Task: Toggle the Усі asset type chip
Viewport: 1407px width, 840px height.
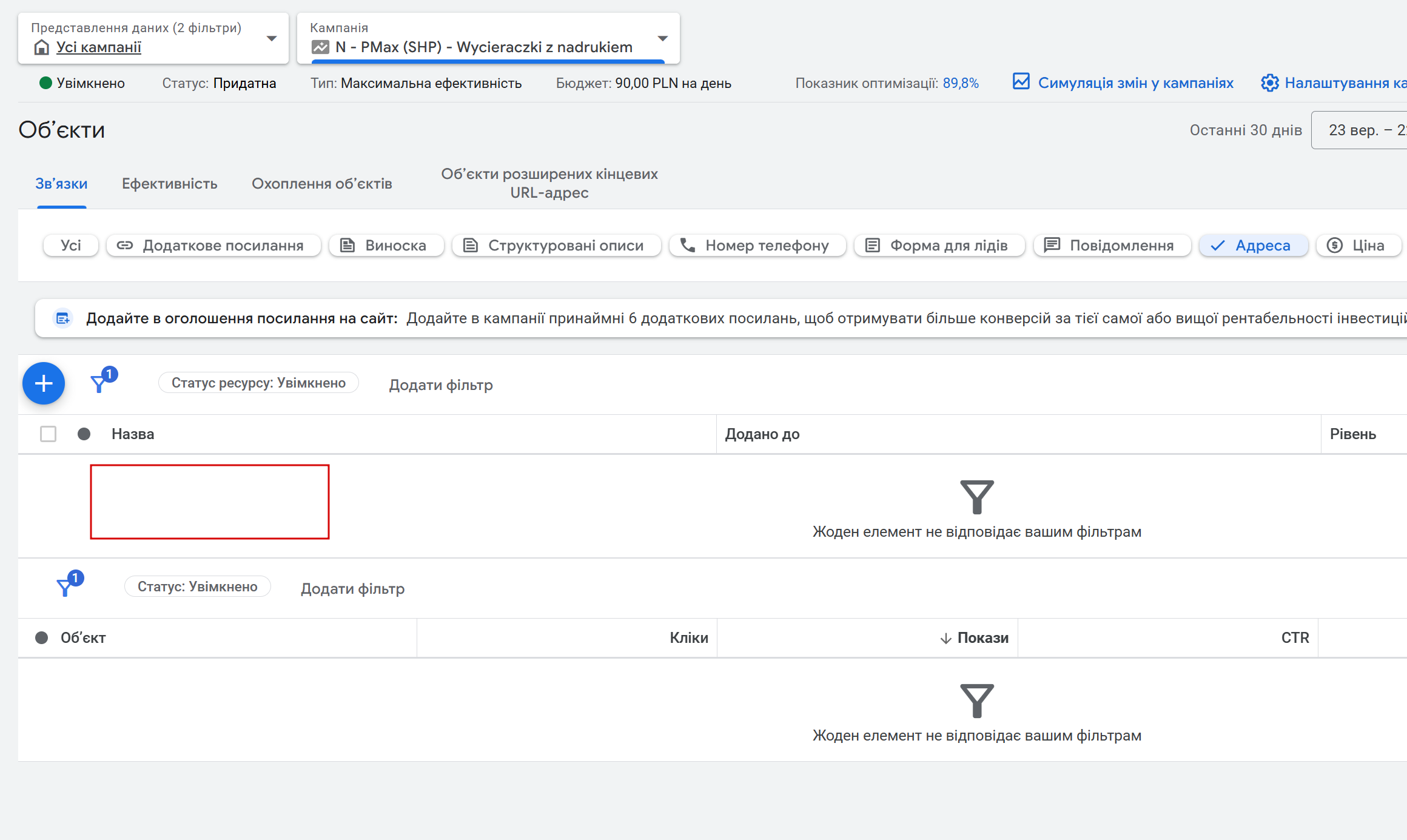Action: point(70,246)
